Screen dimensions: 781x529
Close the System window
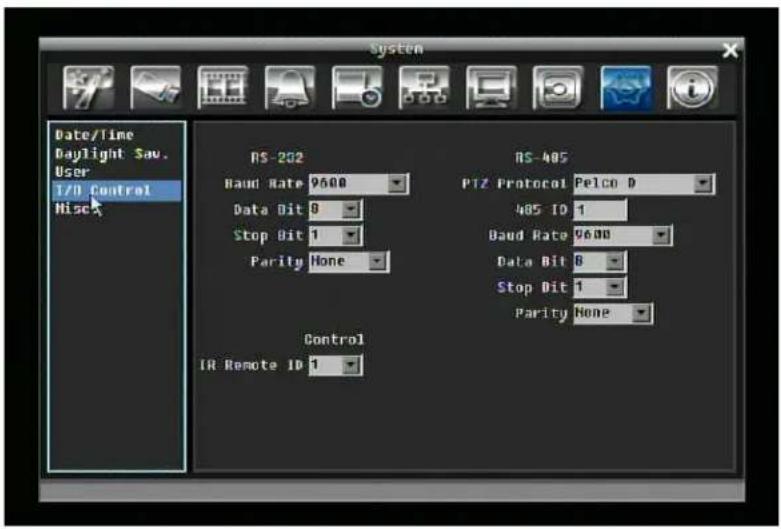(x=730, y=50)
